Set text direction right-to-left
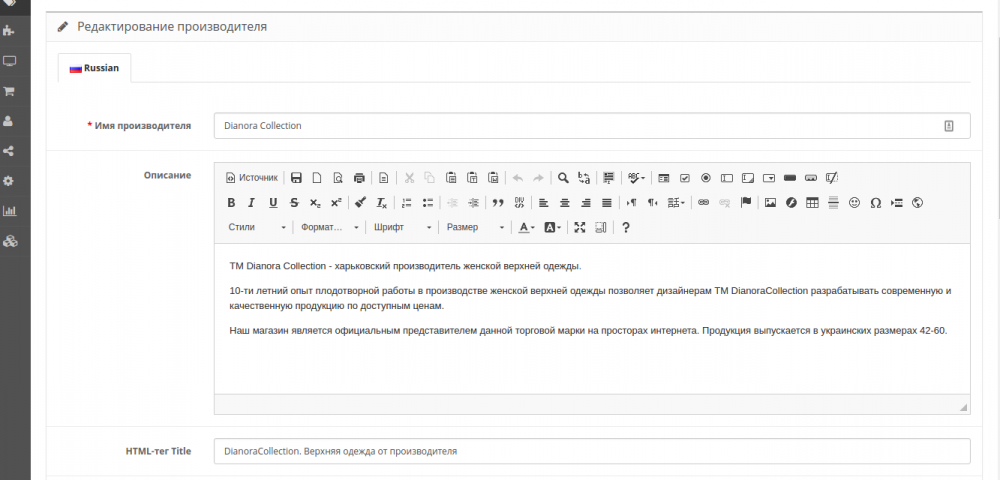 point(652,203)
